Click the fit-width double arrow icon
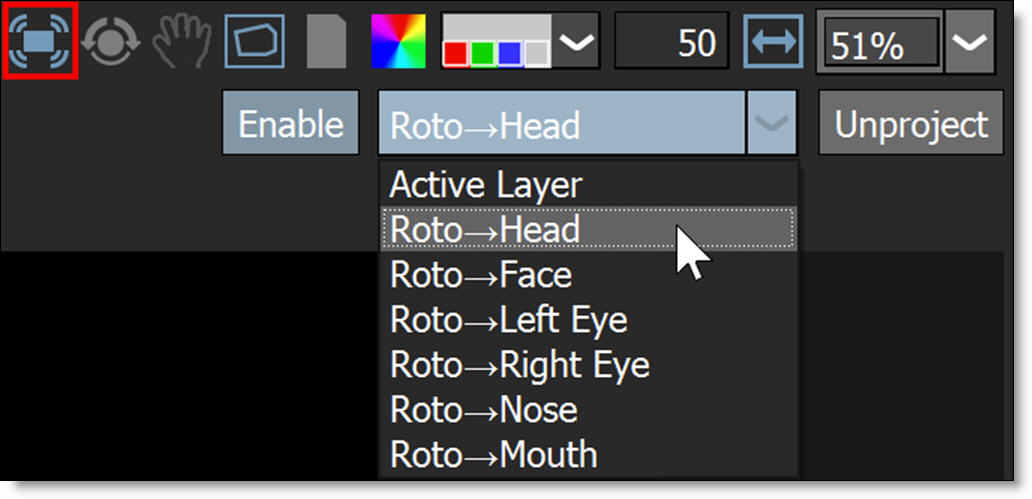The height and width of the screenshot is (499, 1032). (774, 41)
